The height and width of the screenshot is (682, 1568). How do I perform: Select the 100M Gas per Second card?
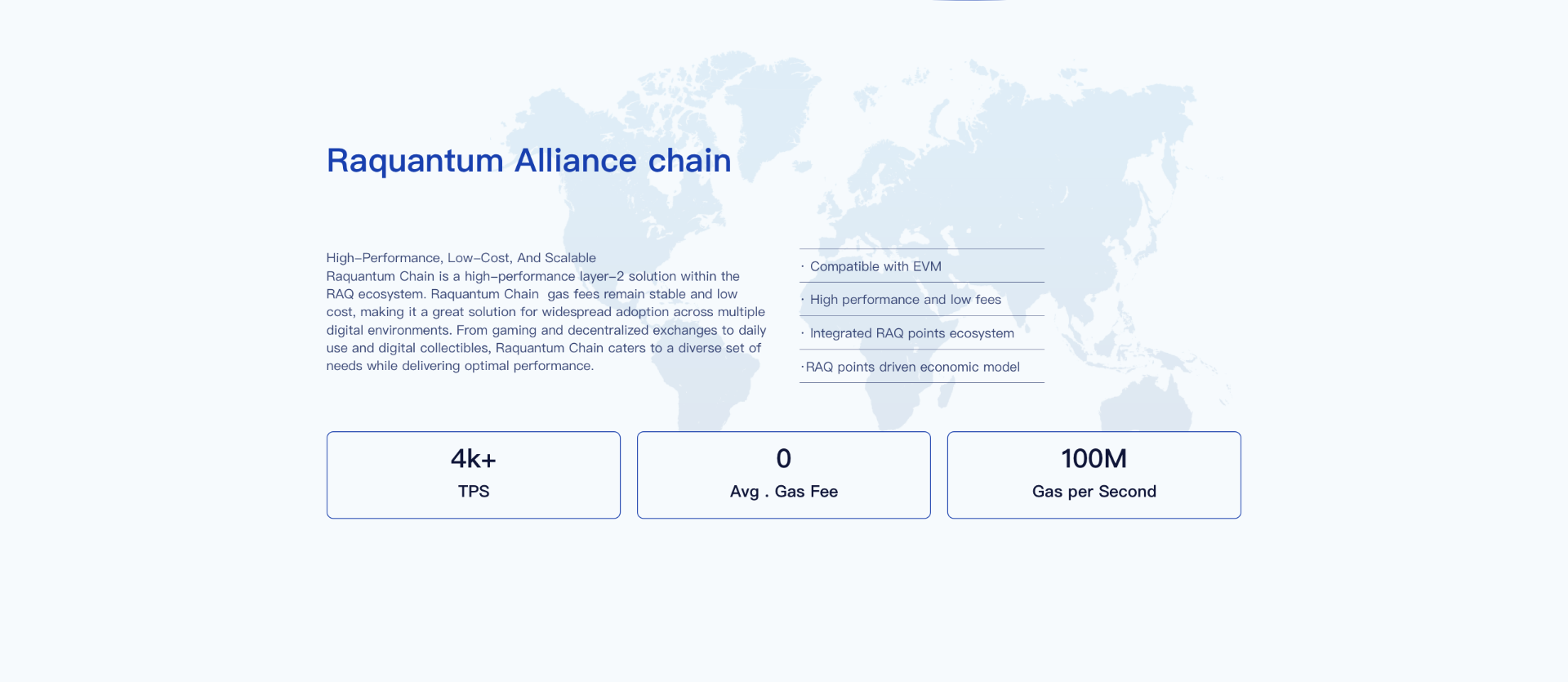pyautogui.click(x=1094, y=475)
